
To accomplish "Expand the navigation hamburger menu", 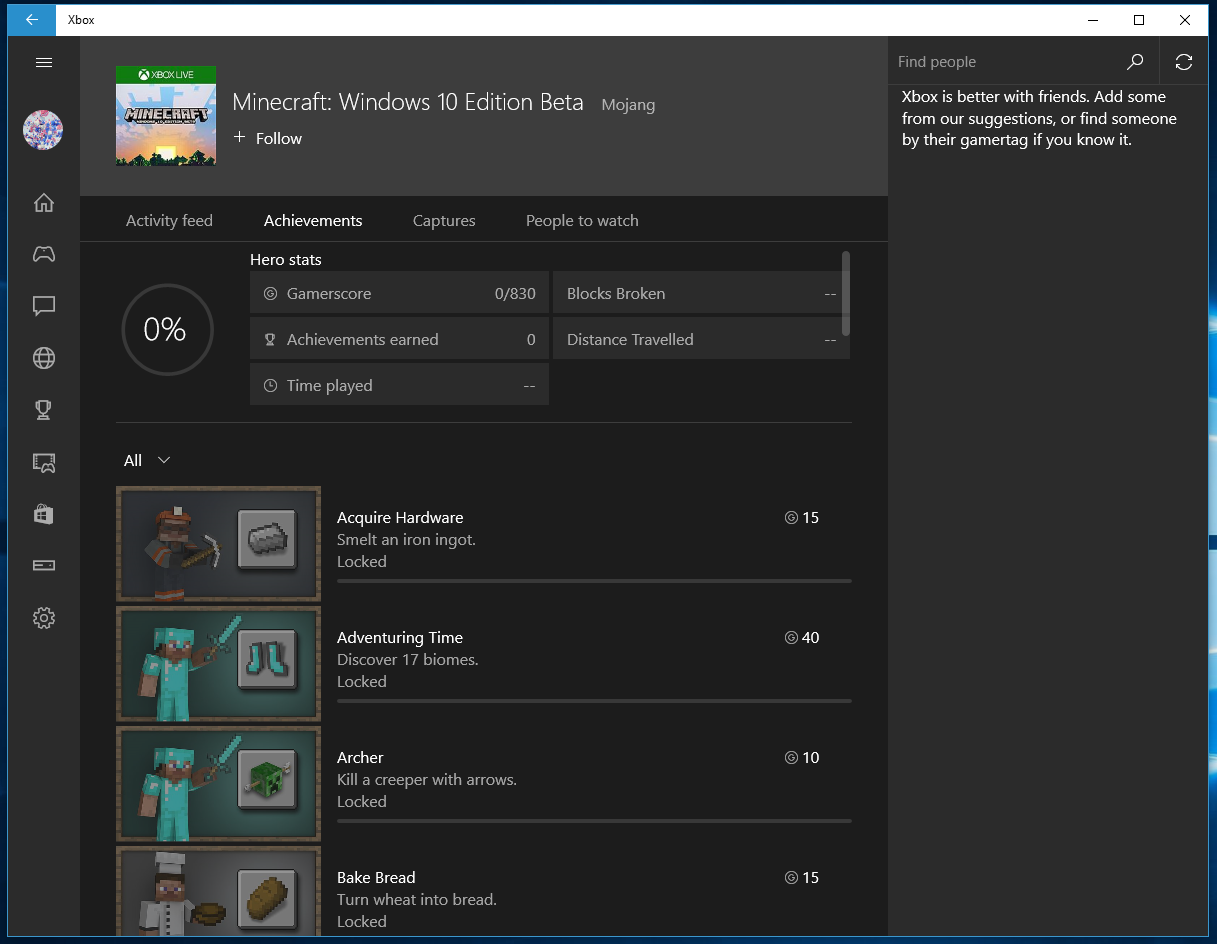I will coord(43,62).
